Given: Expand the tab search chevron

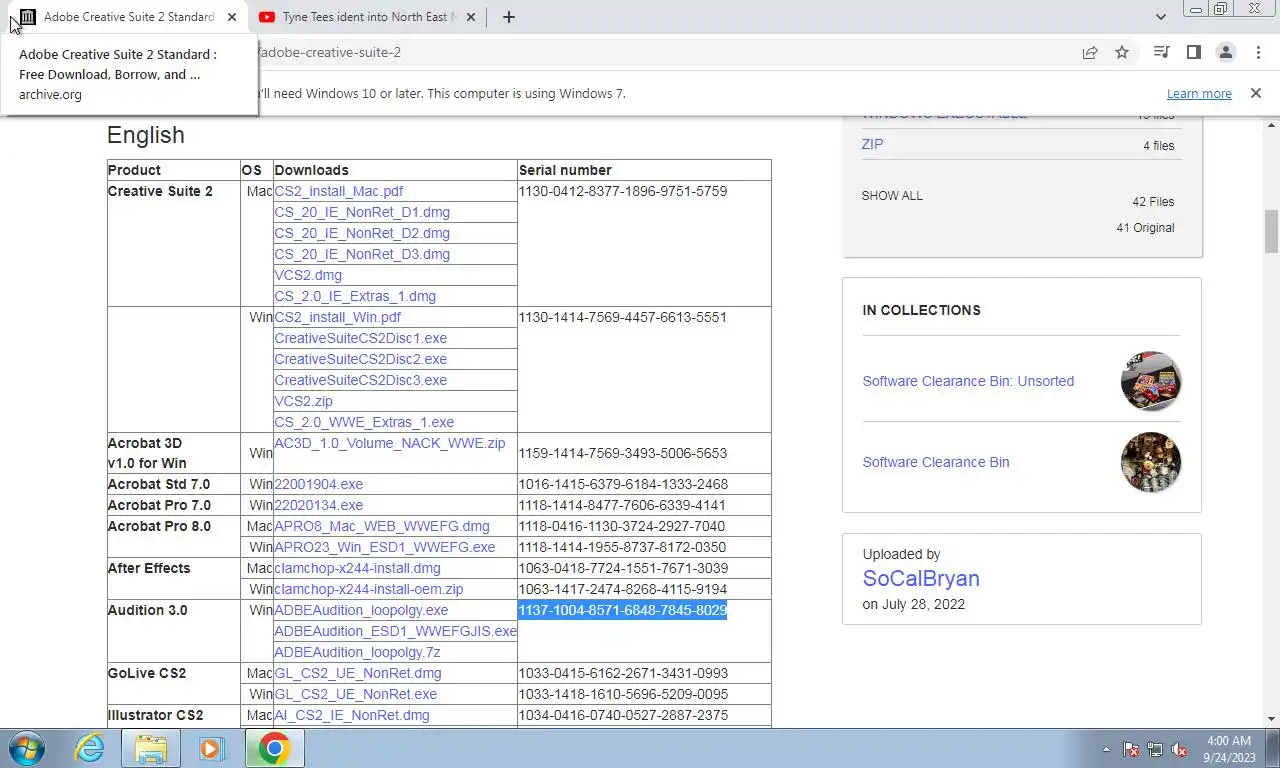Looking at the screenshot, I should (1160, 17).
